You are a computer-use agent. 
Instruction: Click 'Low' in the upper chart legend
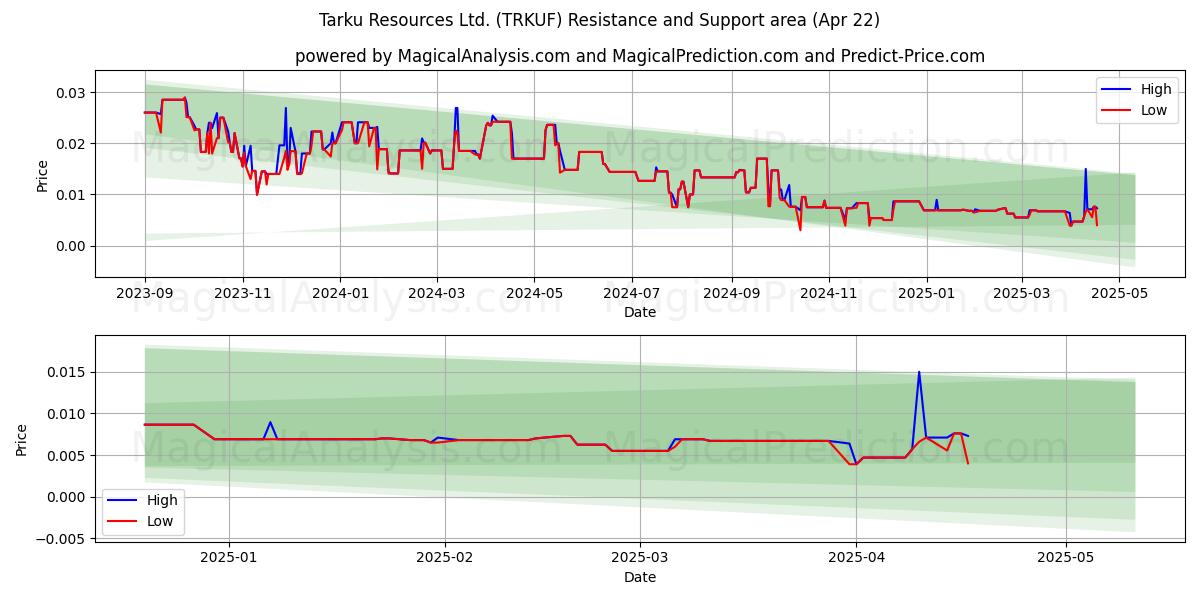[1154, 110]
